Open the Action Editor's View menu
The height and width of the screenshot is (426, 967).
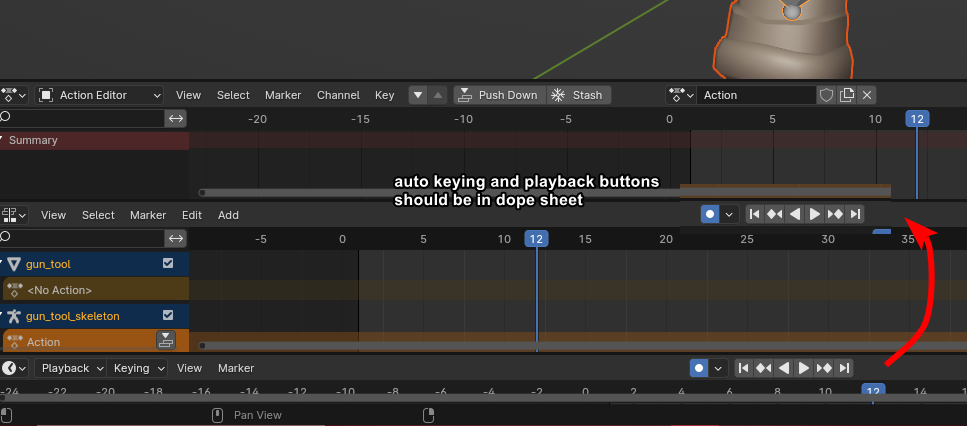click(188, 95)
